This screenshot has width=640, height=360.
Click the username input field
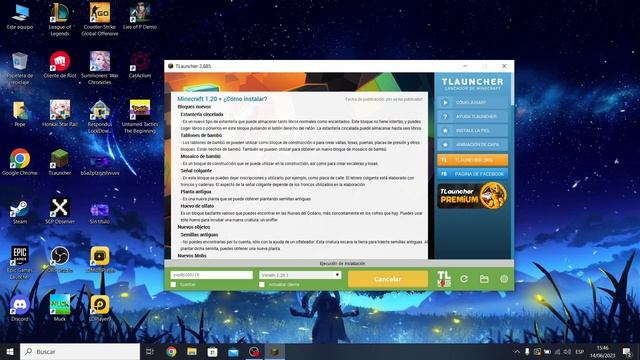point(211,275)
